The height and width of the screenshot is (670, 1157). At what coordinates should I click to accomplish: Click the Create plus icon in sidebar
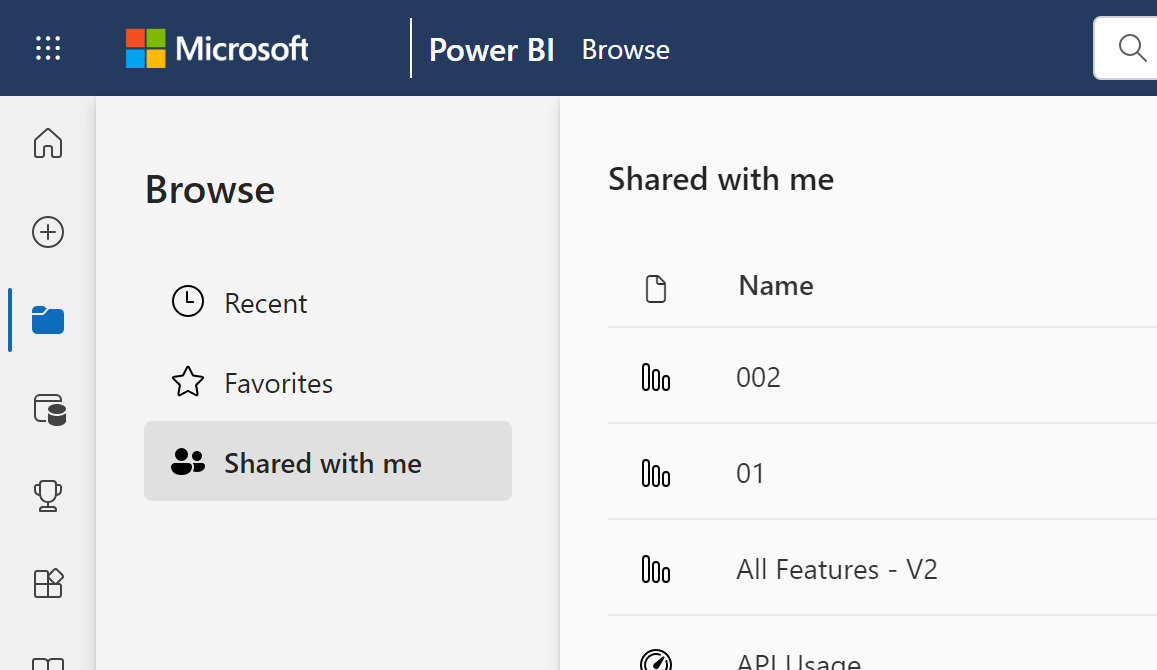click(x=47, y=232)
